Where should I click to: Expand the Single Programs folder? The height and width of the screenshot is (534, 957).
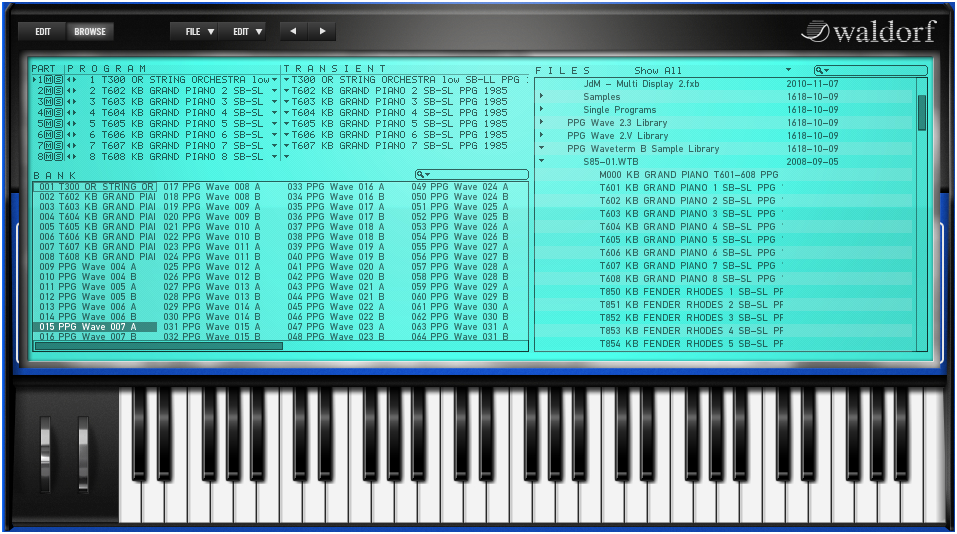point(541,109)
